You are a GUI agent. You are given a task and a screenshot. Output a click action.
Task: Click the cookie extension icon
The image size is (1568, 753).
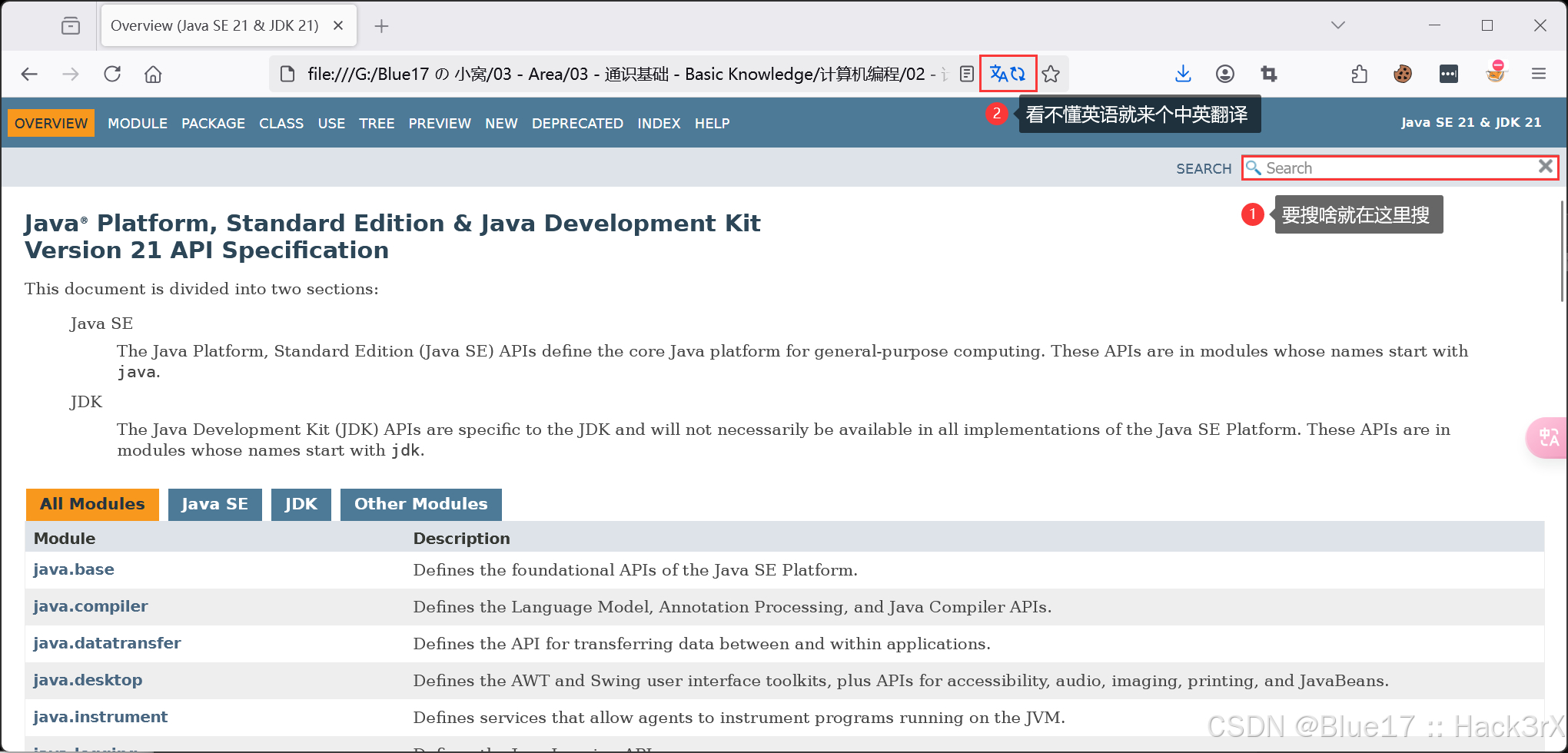1403,74
